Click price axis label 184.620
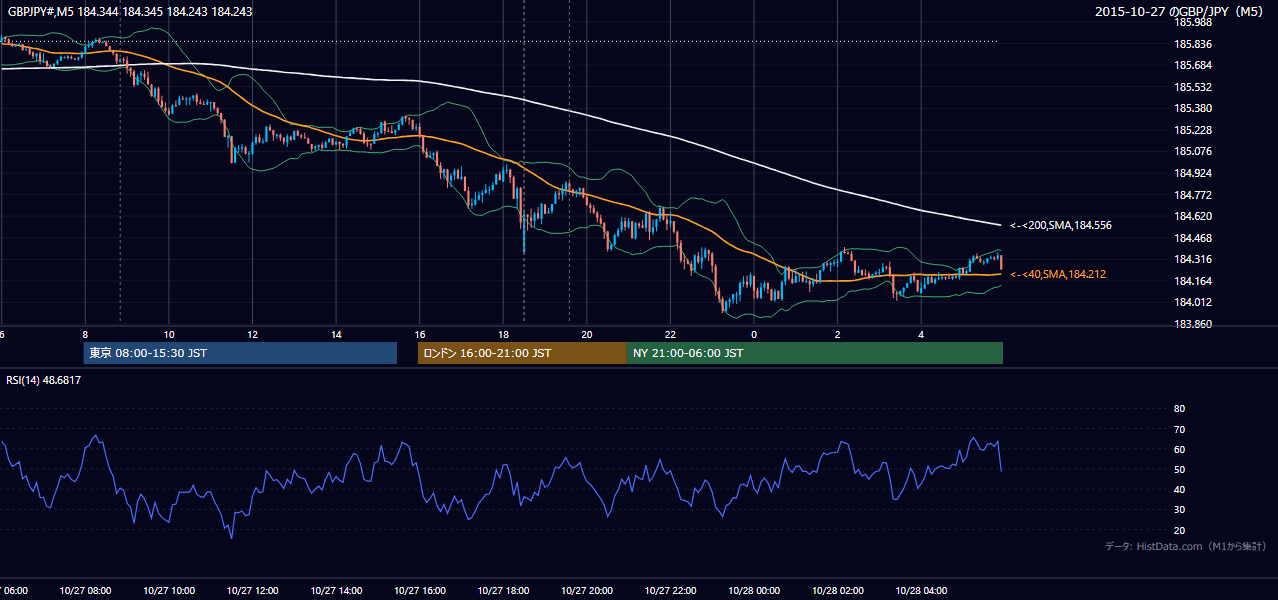 [1193, 216]
